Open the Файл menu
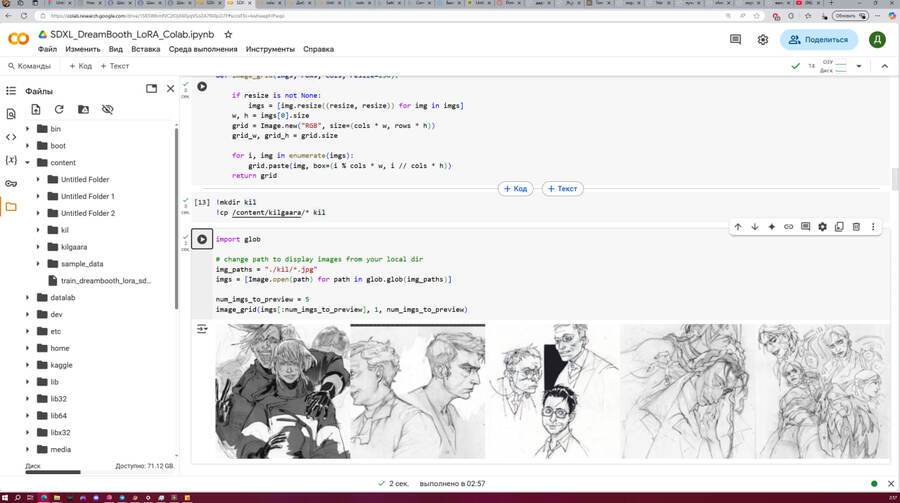900x503 pixels. [x=48, y=49]
